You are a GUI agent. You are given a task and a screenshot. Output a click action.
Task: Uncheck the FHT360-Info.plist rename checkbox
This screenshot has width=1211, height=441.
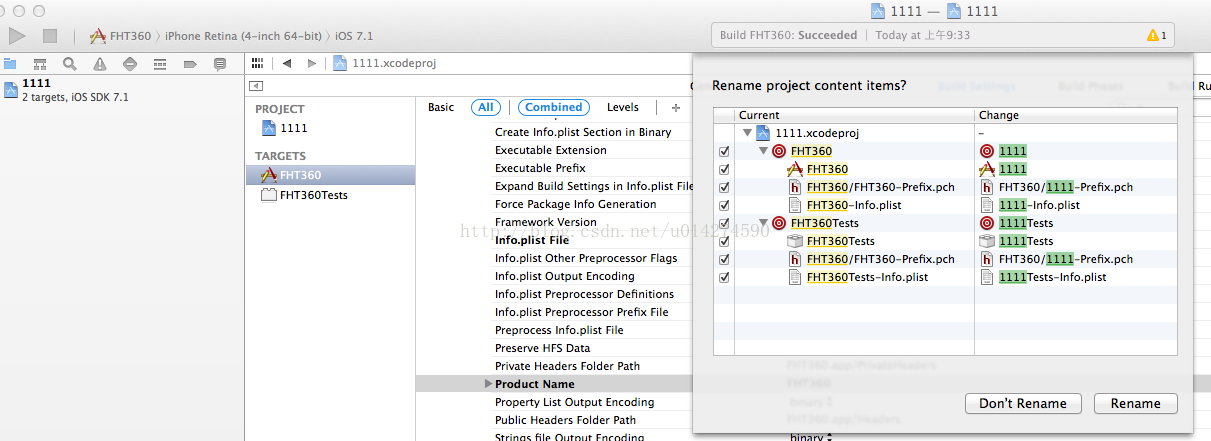pos(724,205)
